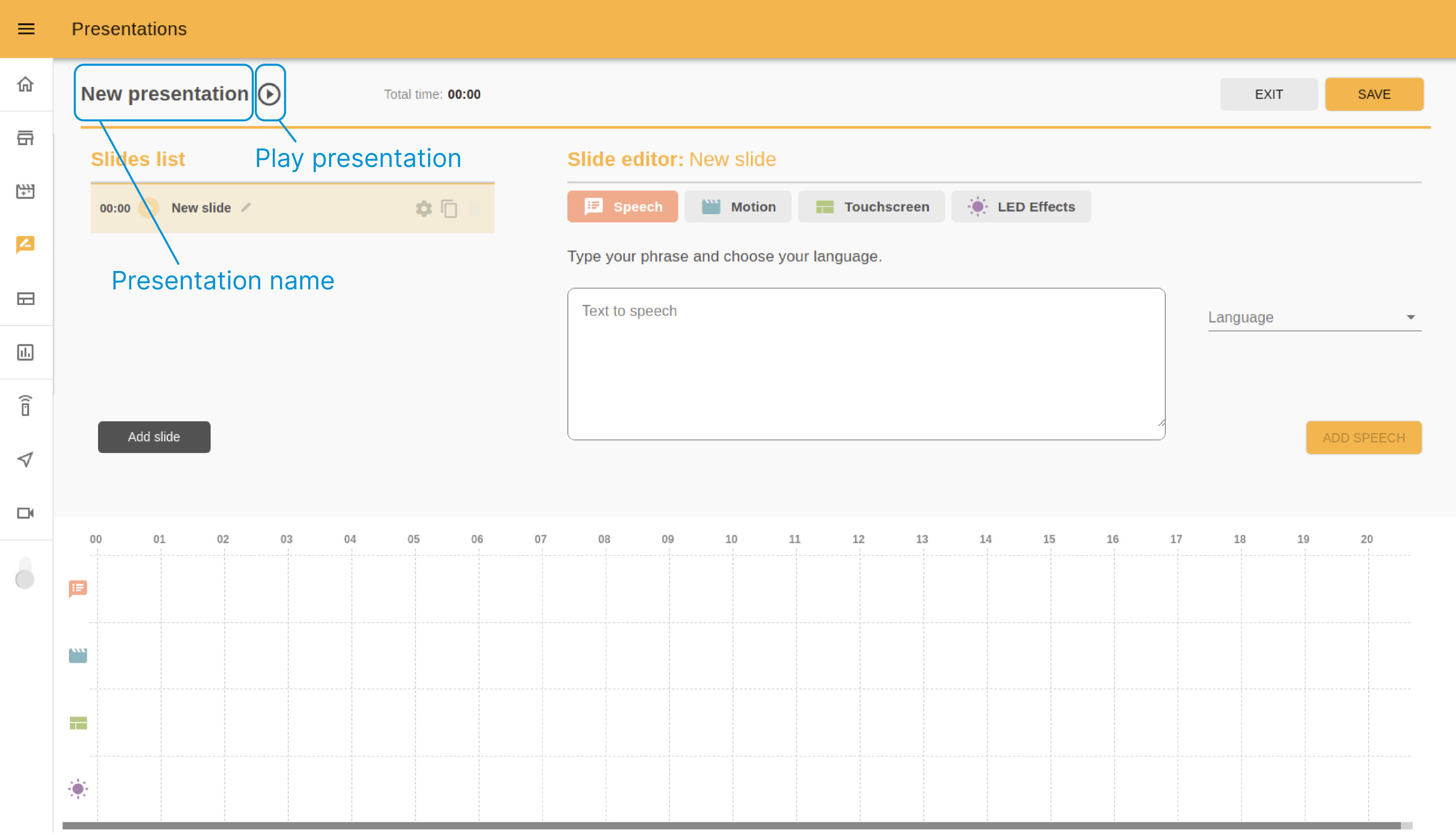Click into the Text to speech field
The image size is (1456, 835).
[x=865, y=364]
